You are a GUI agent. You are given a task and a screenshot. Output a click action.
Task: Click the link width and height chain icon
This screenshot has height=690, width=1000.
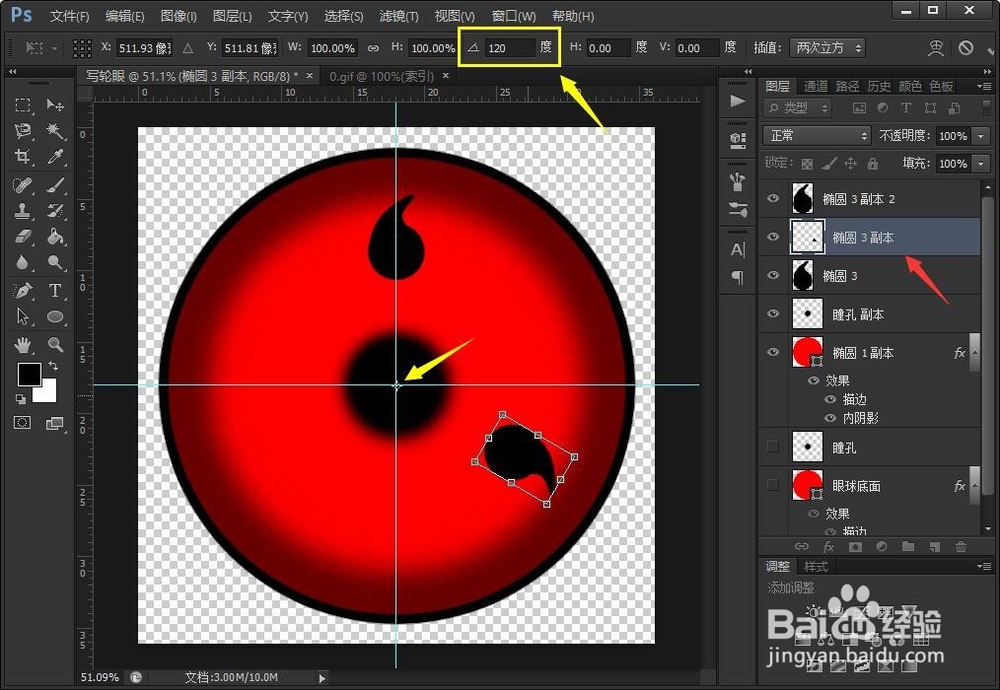[x=373, y=48]
